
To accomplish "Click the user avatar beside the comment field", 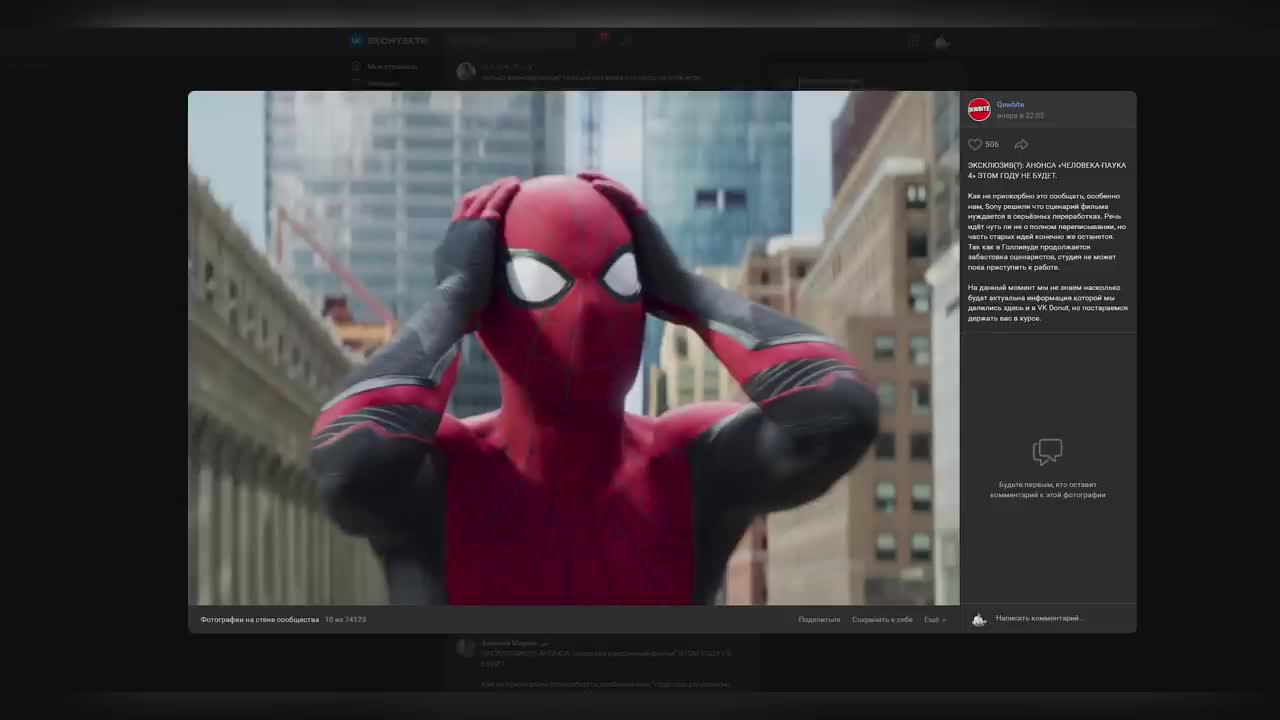I will click(x=979, y=619).
